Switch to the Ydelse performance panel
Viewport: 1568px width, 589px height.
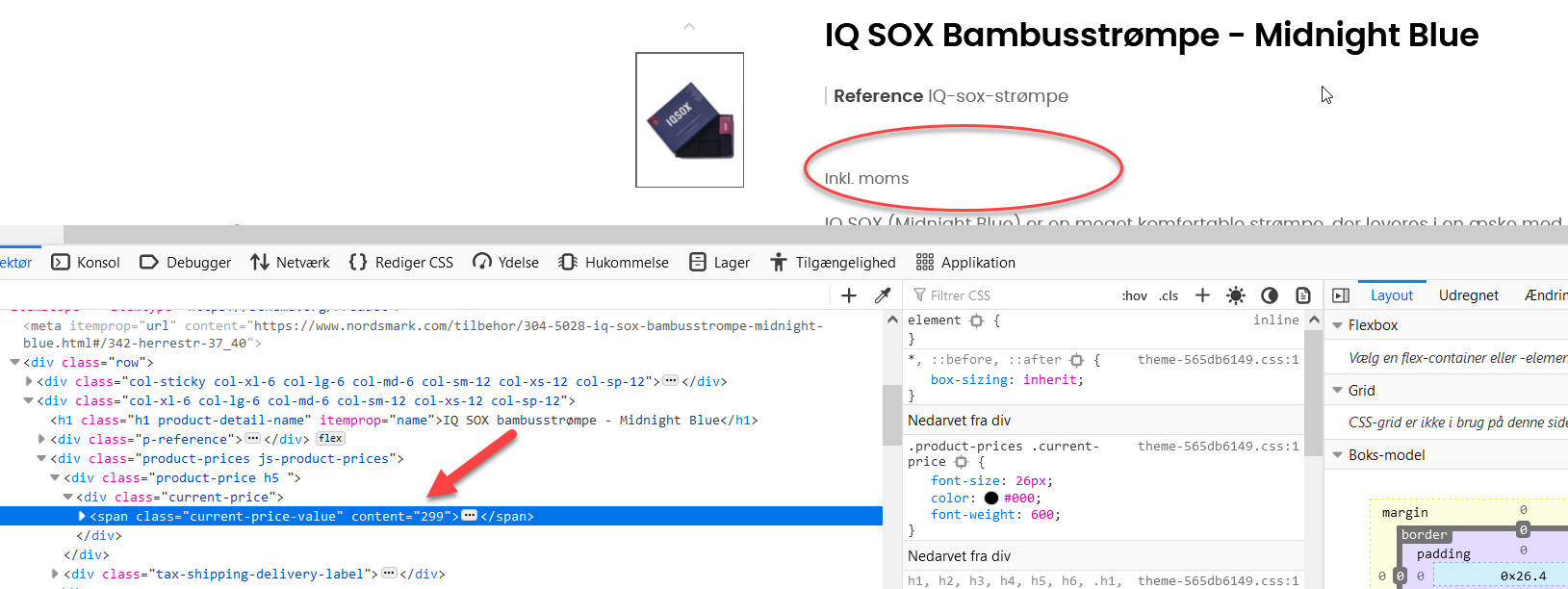tap(505, 262)
